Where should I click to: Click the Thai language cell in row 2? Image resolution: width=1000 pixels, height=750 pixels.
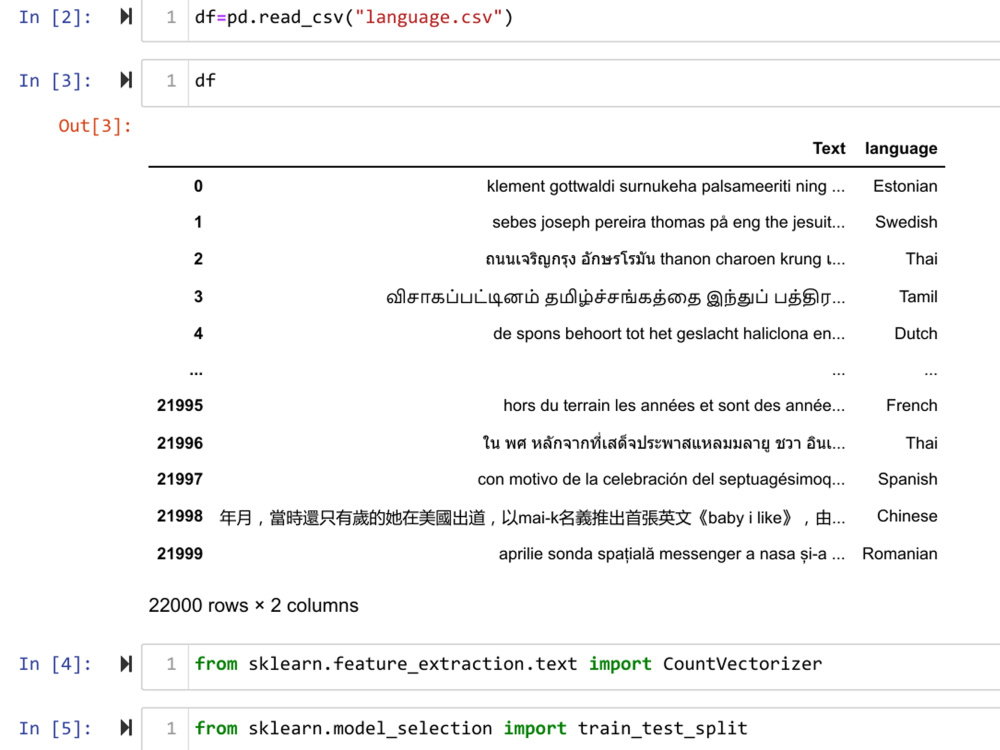922,259
